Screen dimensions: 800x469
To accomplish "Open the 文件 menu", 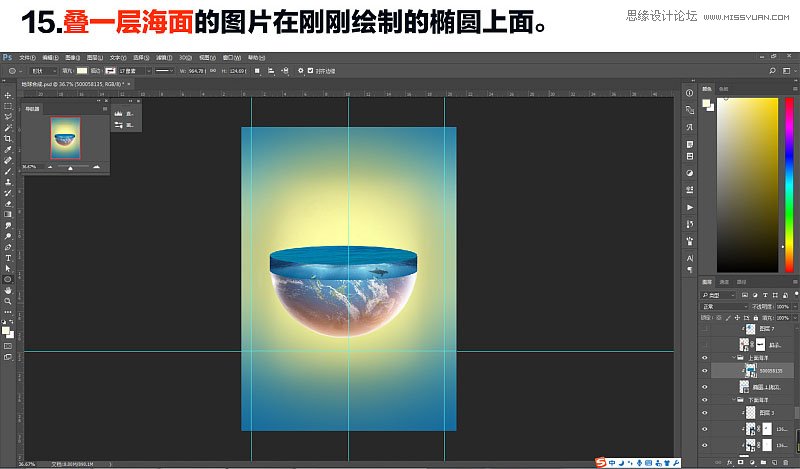I will click(27, 58).
